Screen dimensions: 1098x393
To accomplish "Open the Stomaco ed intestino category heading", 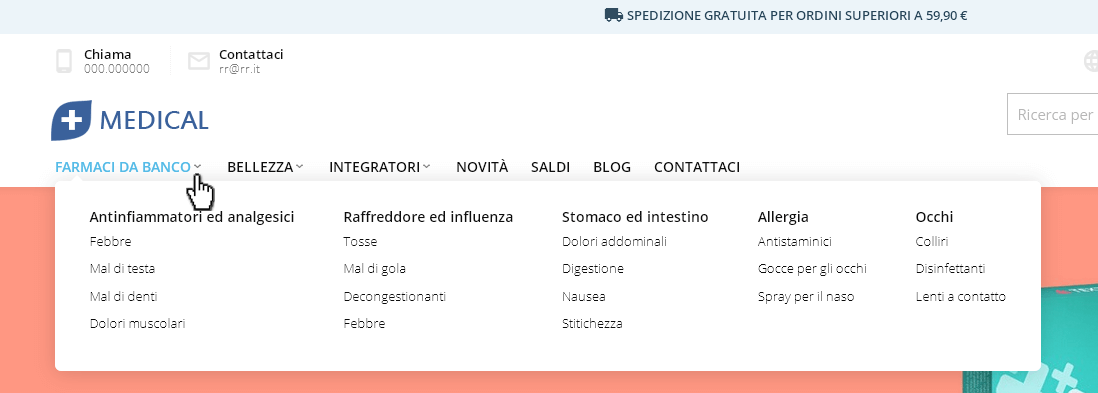I will (x=635, y=217).
